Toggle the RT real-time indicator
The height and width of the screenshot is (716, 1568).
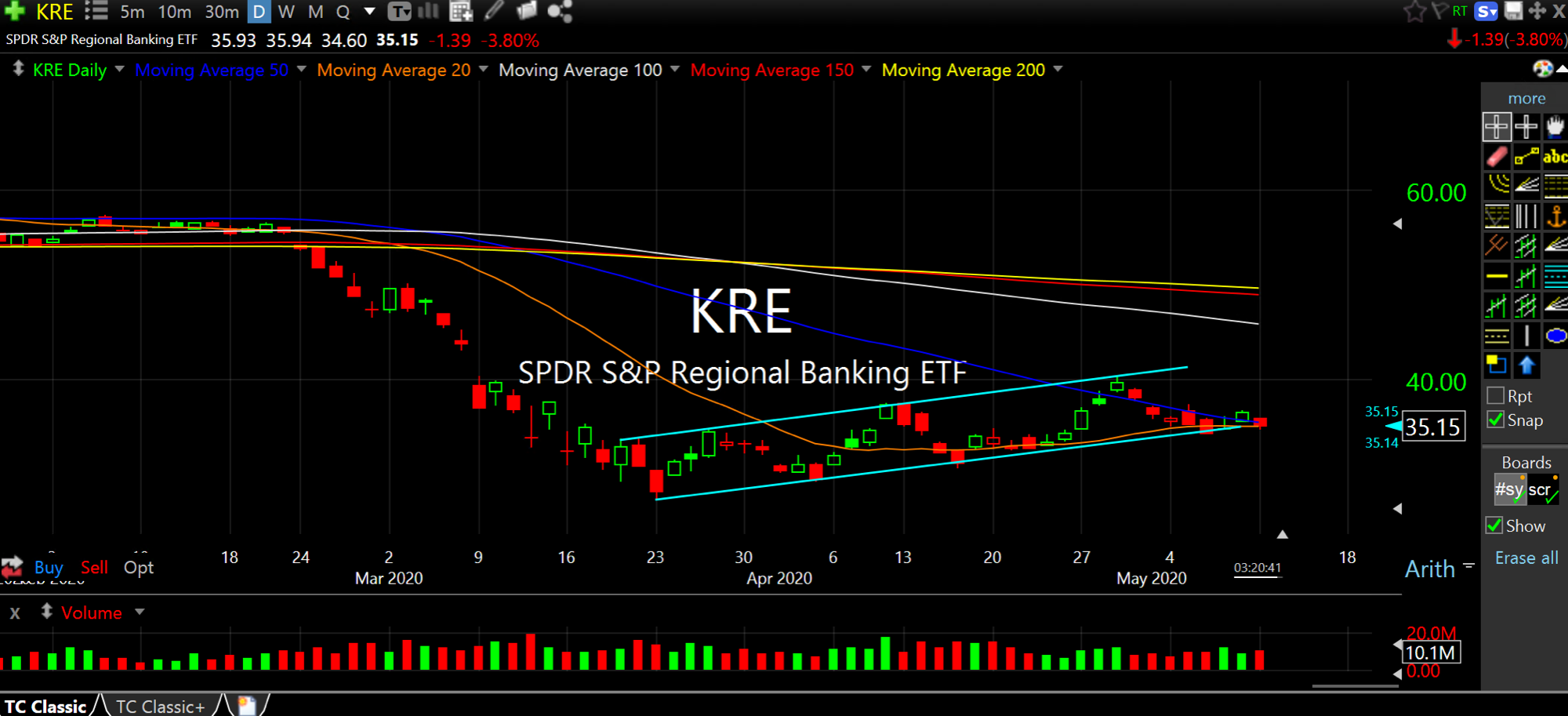1460,11
